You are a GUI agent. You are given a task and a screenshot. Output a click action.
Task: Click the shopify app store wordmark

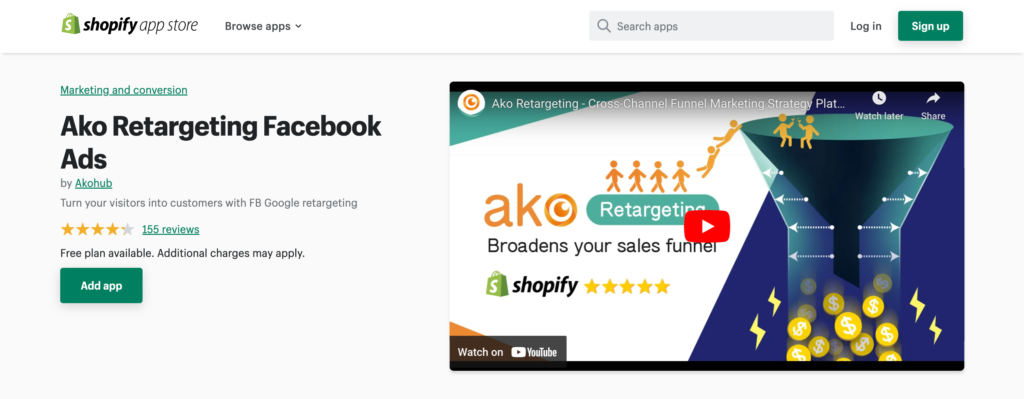pos(140,25)
